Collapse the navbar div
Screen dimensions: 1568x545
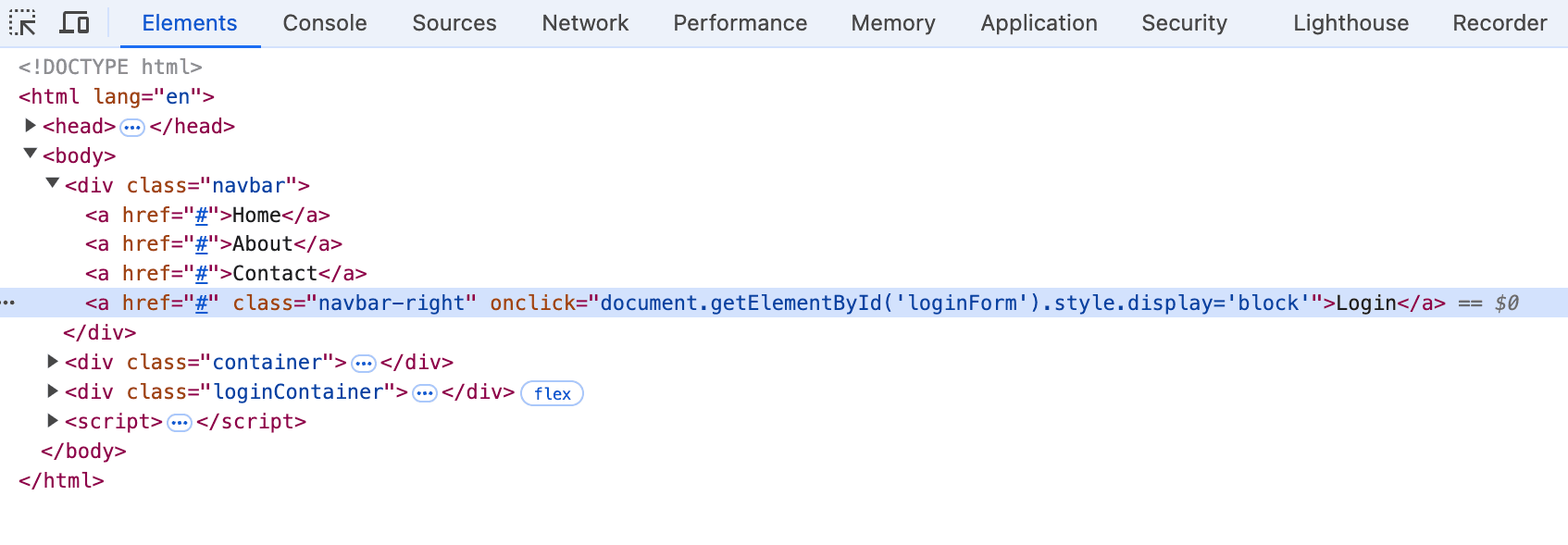point(53,183)
